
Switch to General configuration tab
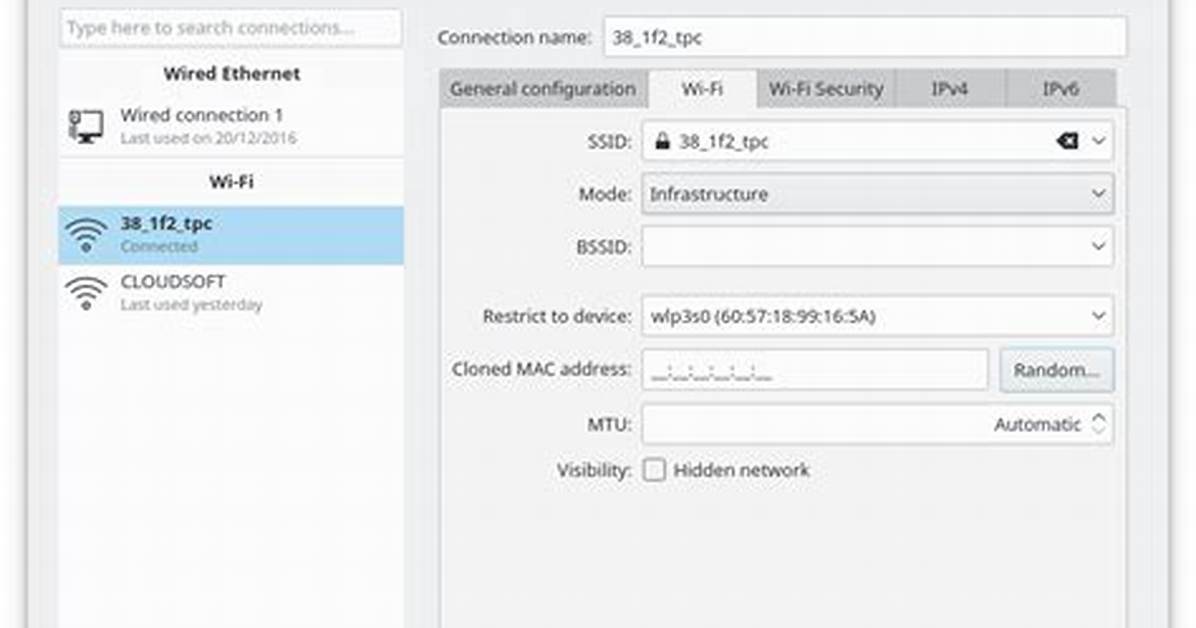(x=543, y=89)
